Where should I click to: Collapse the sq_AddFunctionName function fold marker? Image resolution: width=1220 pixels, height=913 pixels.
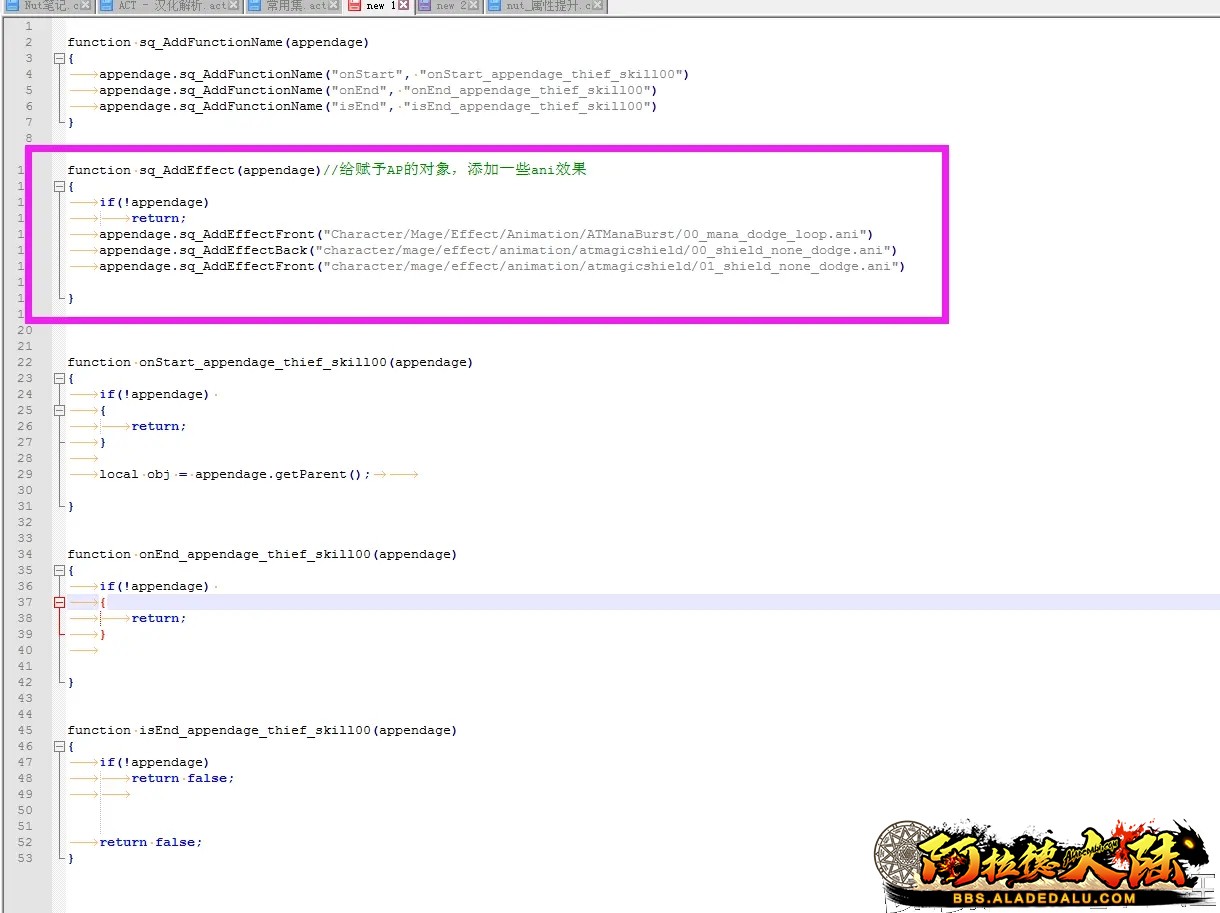(x=59, y=58)
